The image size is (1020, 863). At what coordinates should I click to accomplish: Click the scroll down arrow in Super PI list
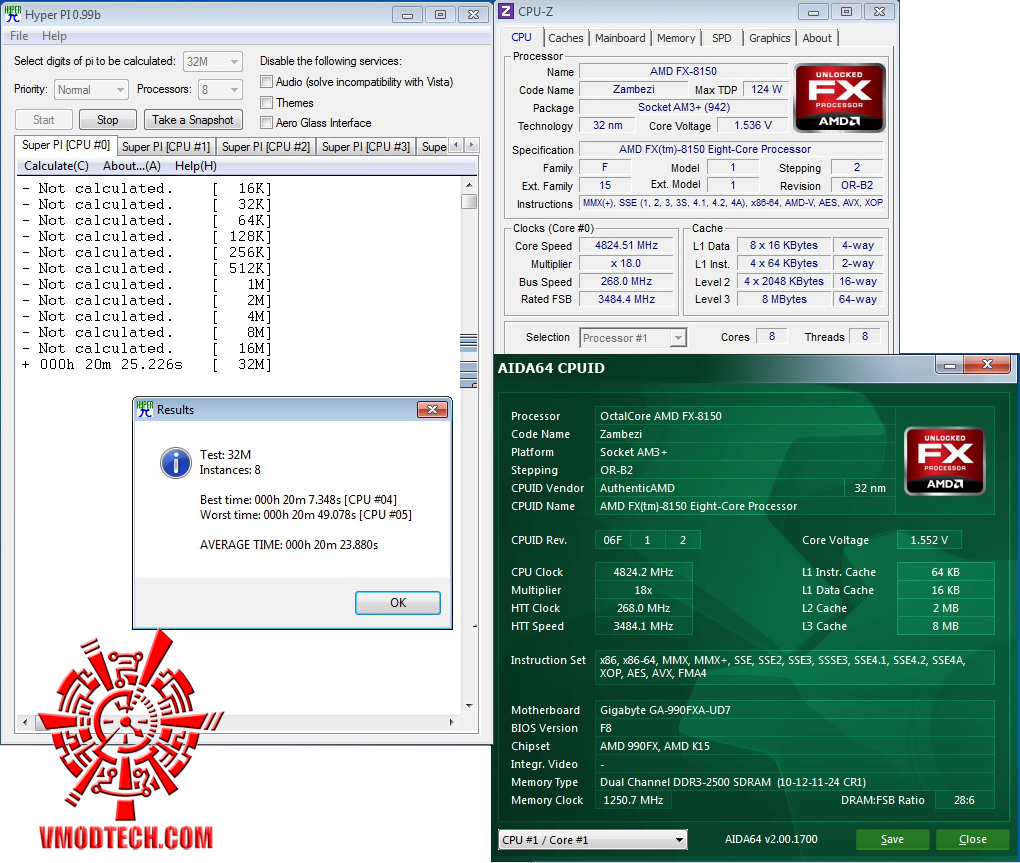469,706
